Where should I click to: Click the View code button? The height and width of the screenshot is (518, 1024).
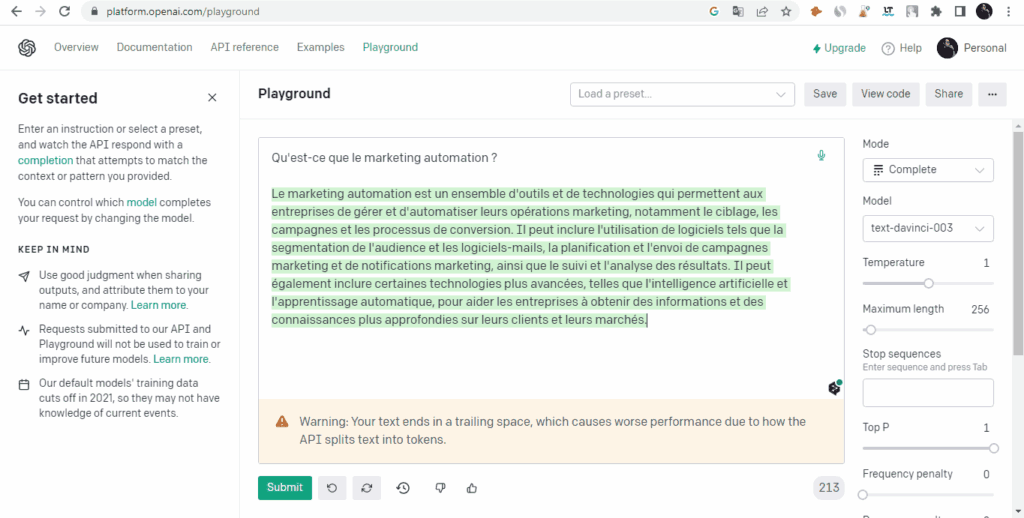(x=885, y=94)
